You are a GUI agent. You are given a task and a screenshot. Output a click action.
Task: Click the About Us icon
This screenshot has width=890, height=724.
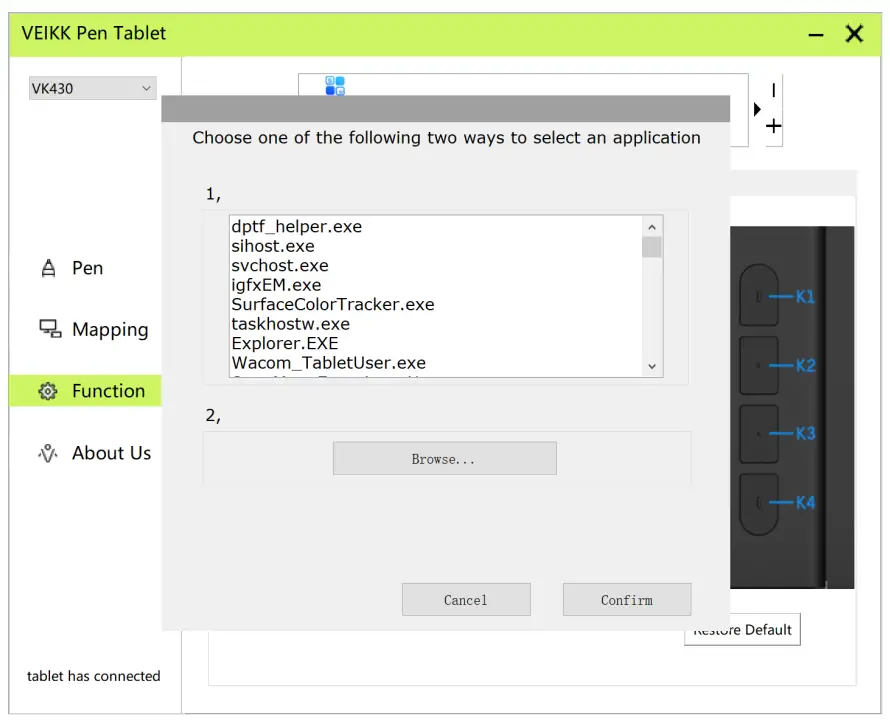pyautogui.click(x=48, y=453)
